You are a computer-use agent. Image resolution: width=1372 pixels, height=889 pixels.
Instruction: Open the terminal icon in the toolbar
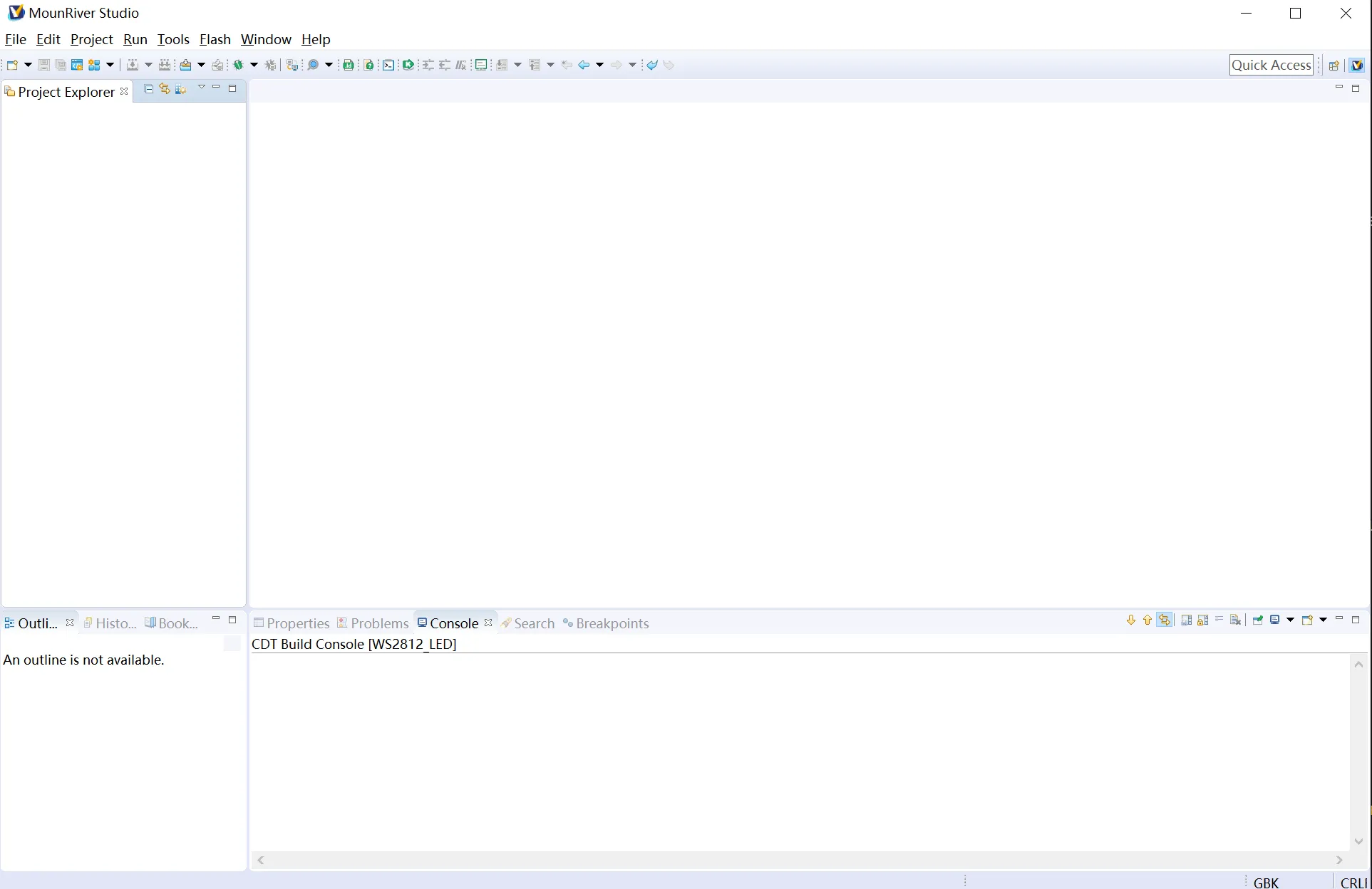tap(388, 65)
